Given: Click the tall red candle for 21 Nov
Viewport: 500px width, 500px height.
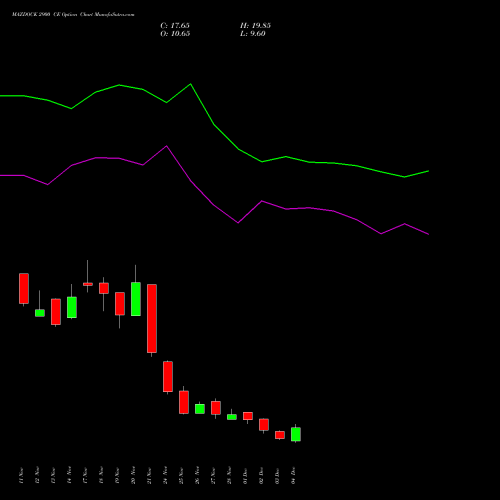Looking at the screenshot, I should (152, 318).
